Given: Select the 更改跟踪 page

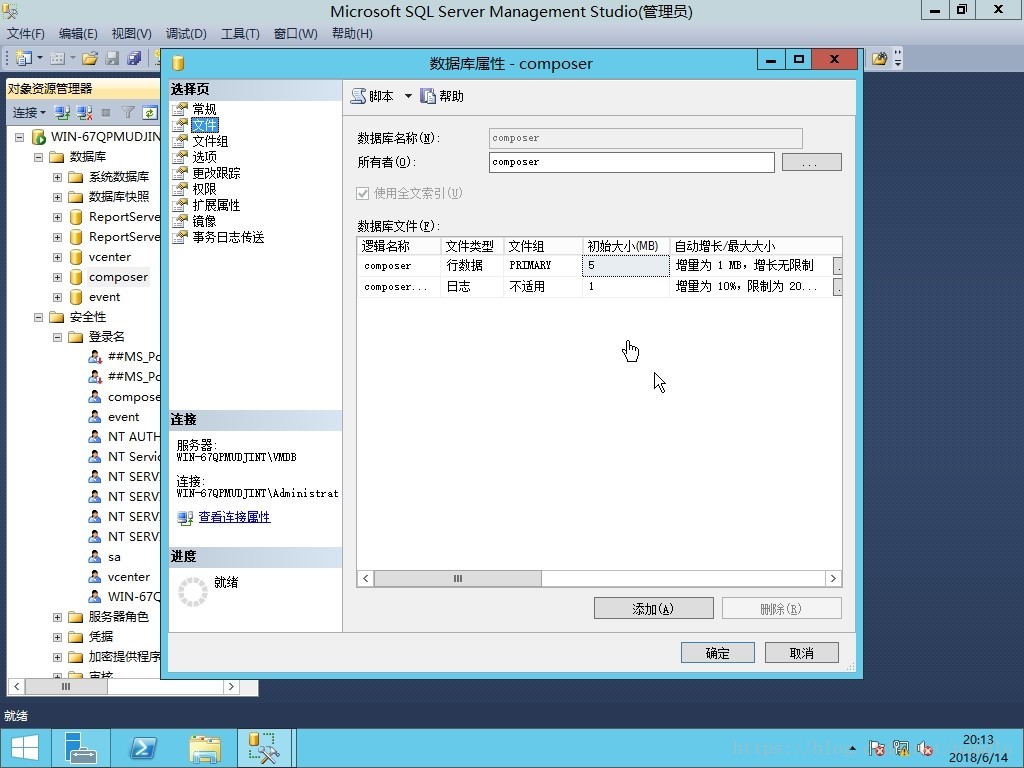Looking at the screenshot, I should point(216,173).
